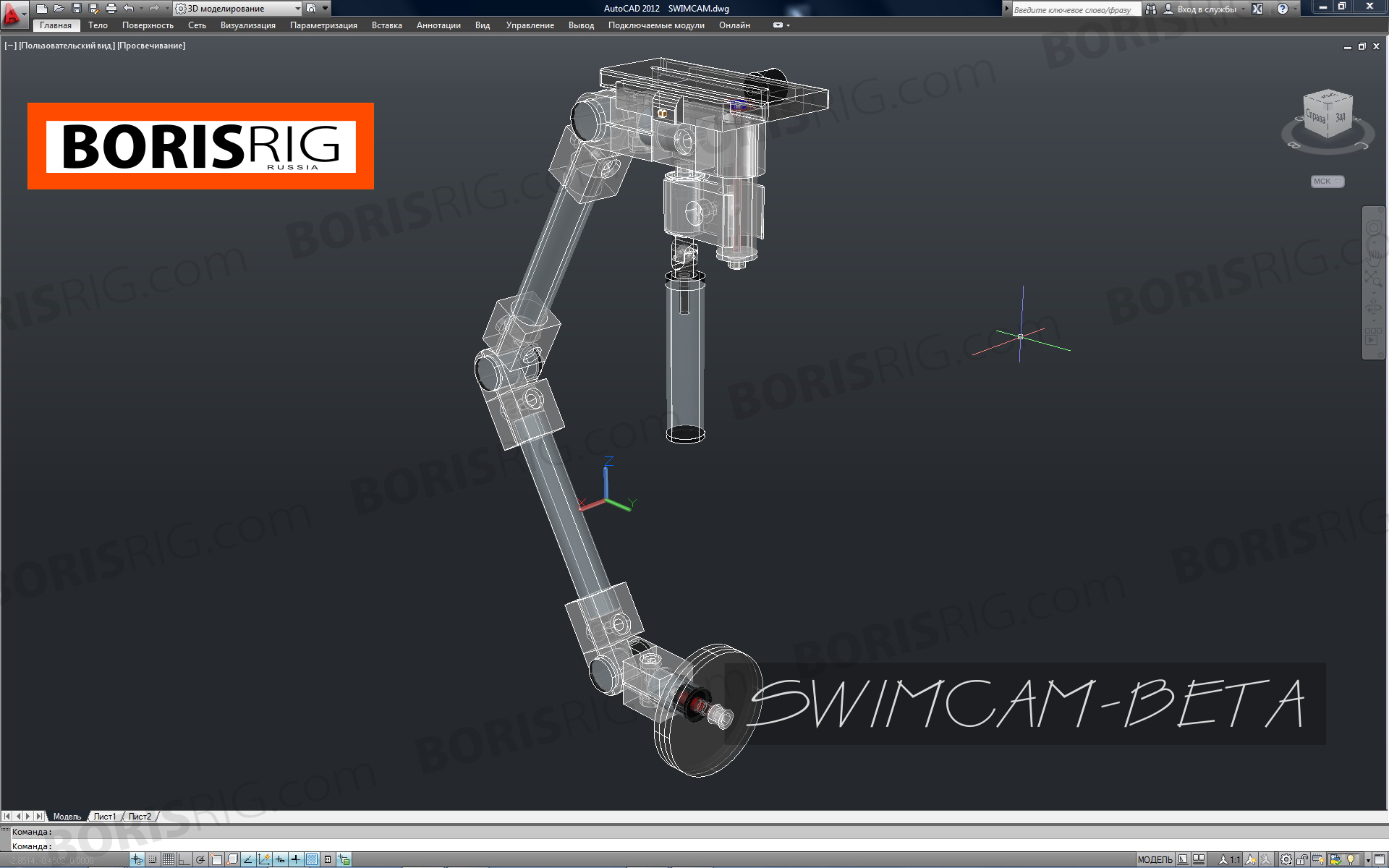Toggle Infer Constraints in status bar
The height and width of the screenshot is (868, 1389).
click(x=137, y=860)
